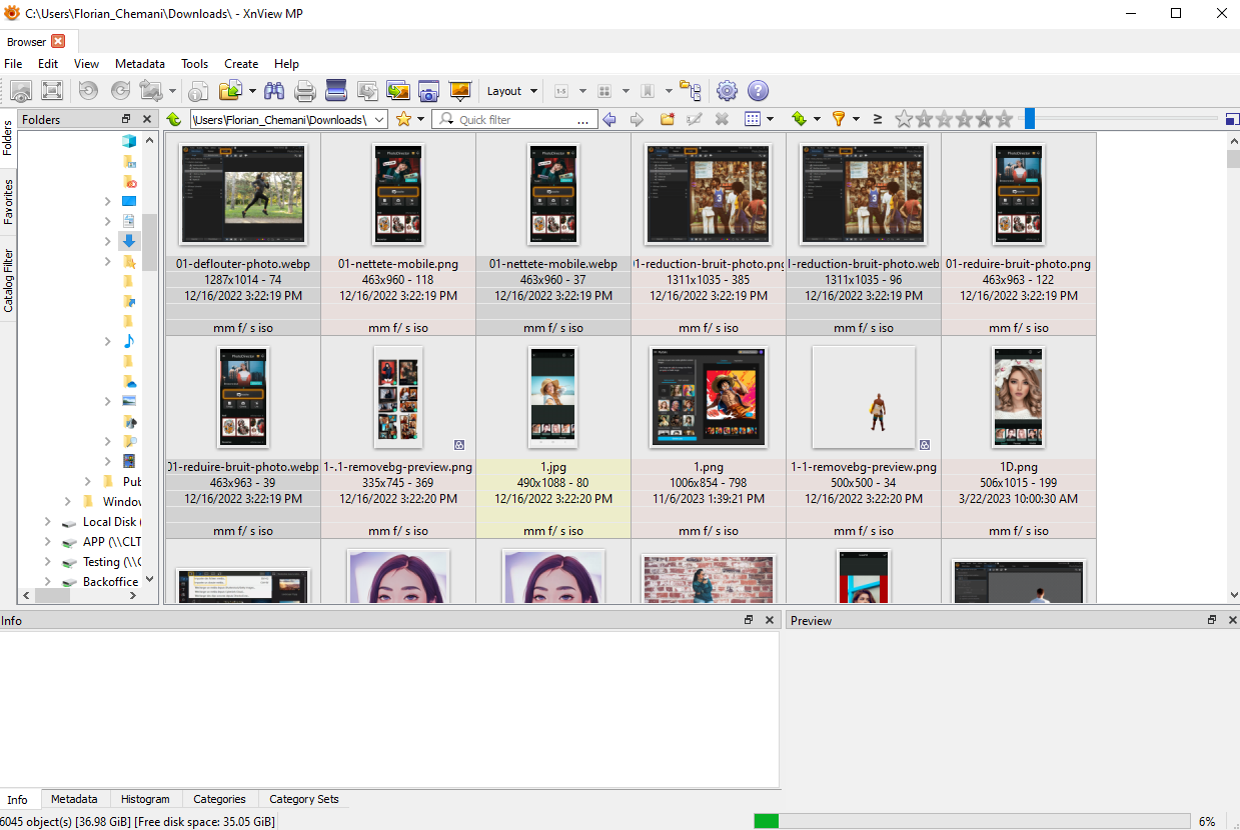The height and width of the screenshot is (830, 1240).
Task: Search files using the binoculars icon
Action: click(x=274, y=90)
